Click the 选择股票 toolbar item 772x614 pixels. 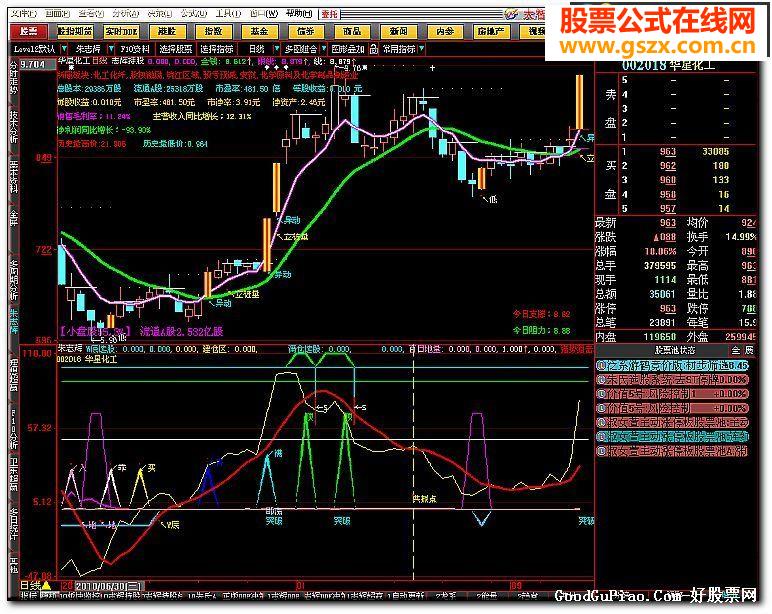tap(176, 49)
